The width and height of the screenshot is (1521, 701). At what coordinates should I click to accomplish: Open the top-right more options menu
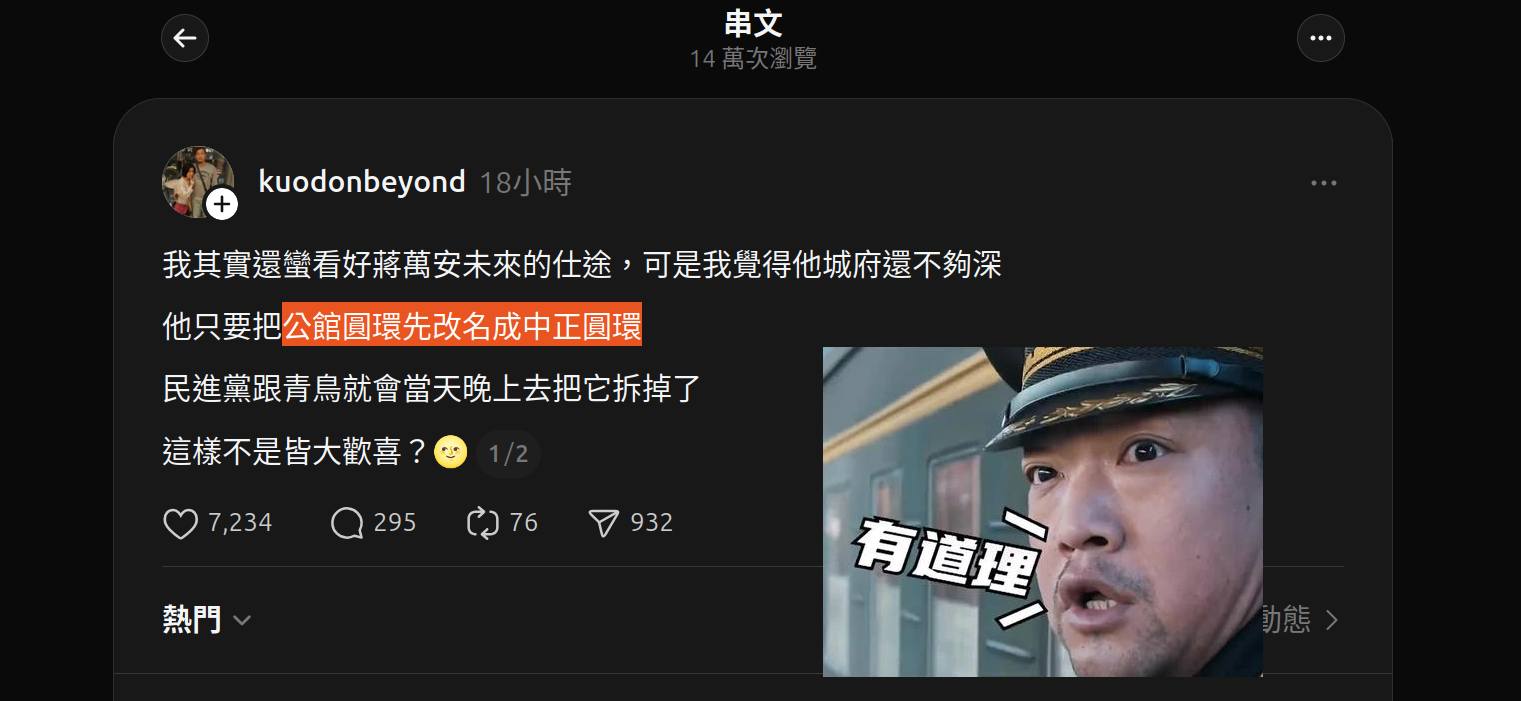coord(1320,39)
